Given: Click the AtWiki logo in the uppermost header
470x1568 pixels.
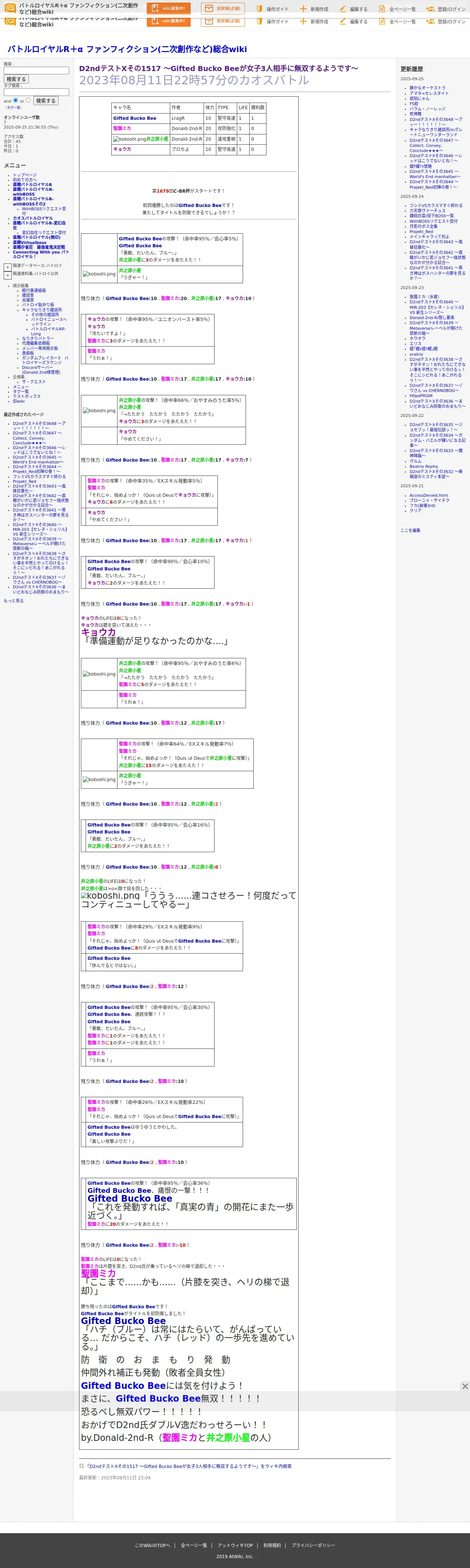Looking at the screenshot, I should (10, 8).
